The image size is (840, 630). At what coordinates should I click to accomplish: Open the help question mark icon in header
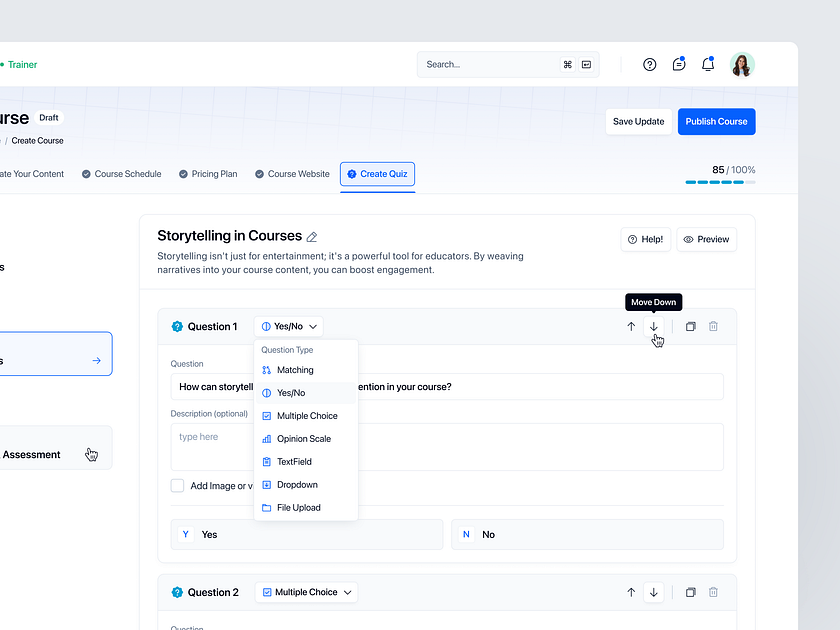point(649,65)
